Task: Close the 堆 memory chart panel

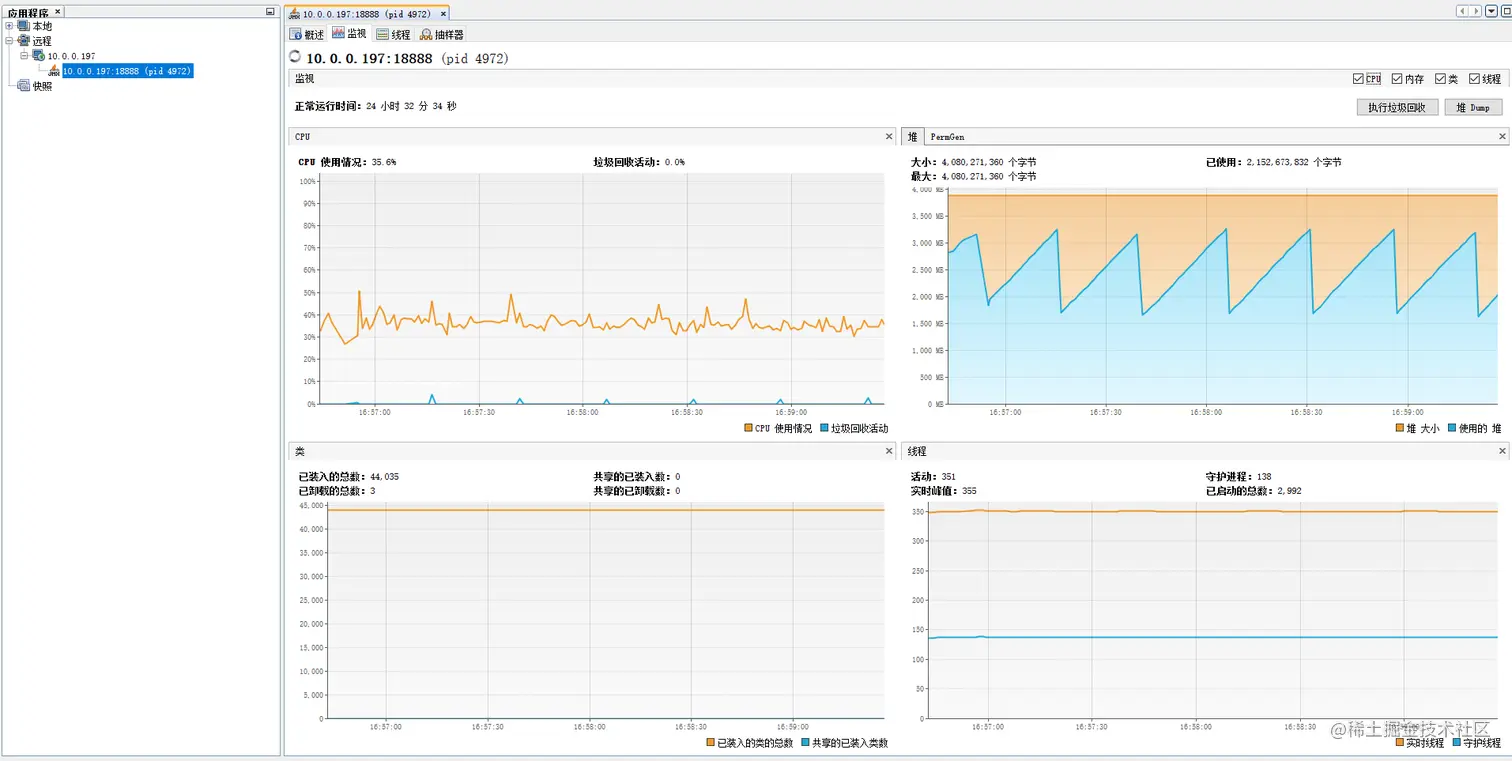Action: [x=1502, y=136]
